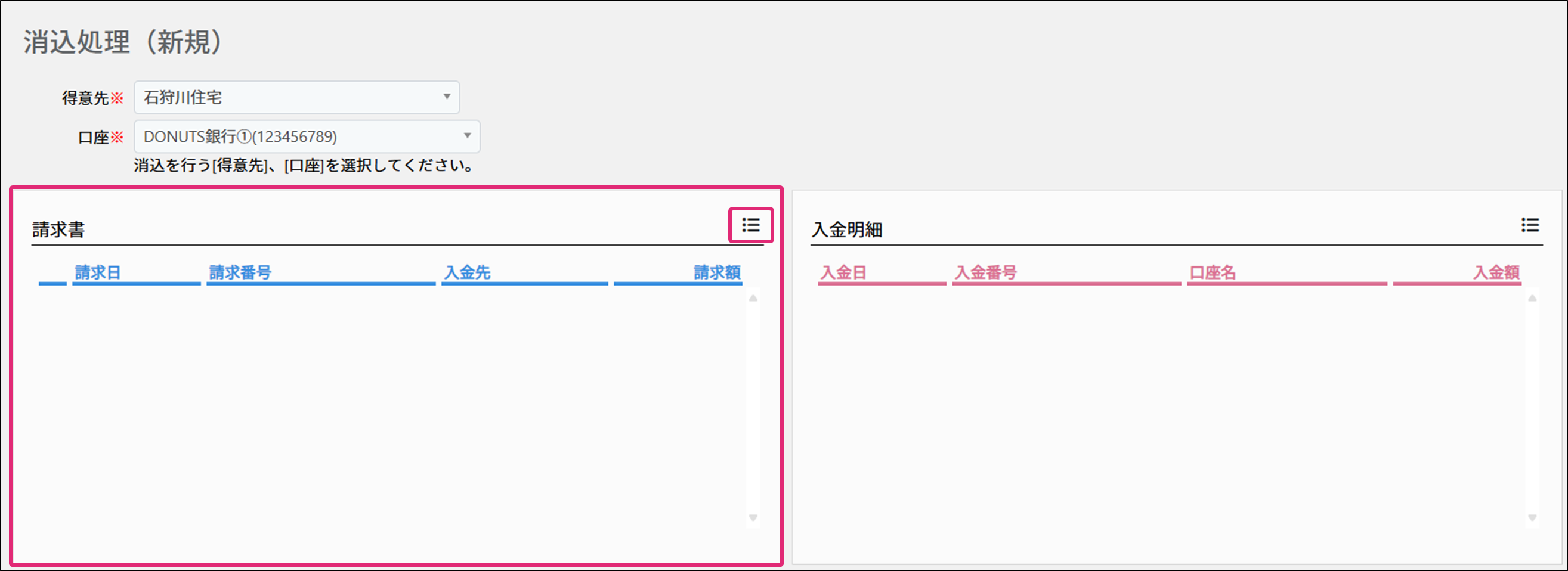1568x571 pixels.
Task: Click scroll-down arrow in 請求書 list
Action: click(753, 518)
